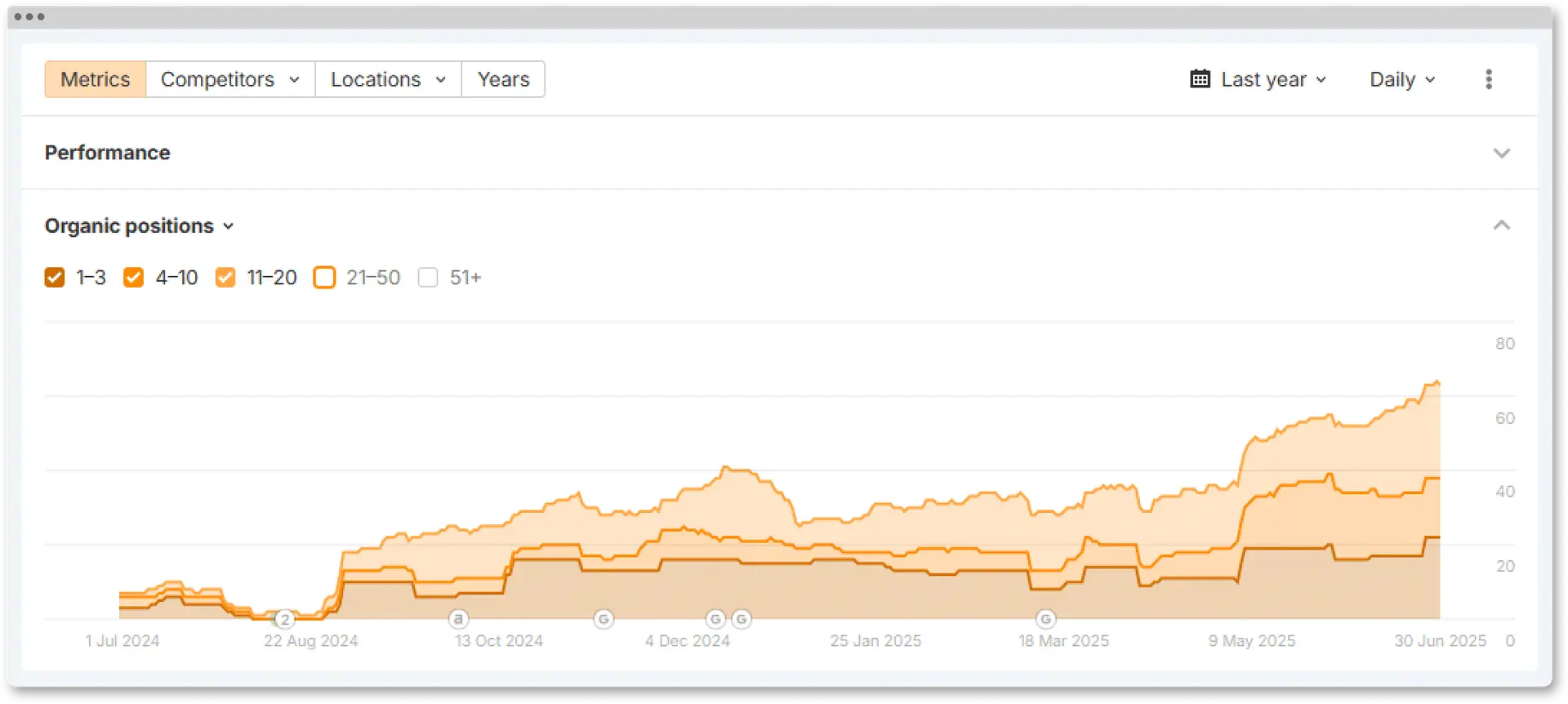Click the lone G marker left of 4 Dec 2024
The image size is (1568, 704).
pyautogui.click(x=604, y=620)
